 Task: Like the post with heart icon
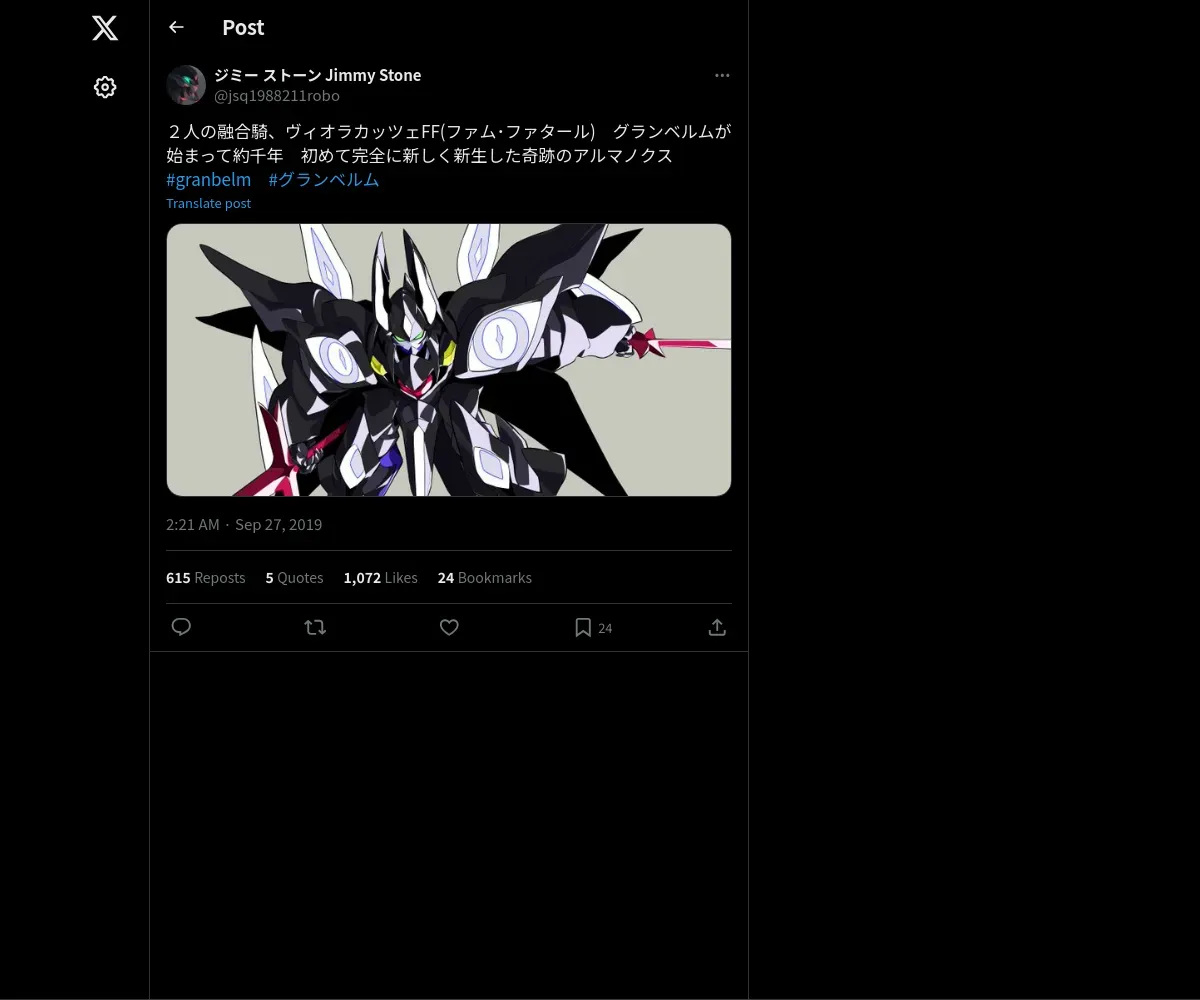tap(449, 627)
